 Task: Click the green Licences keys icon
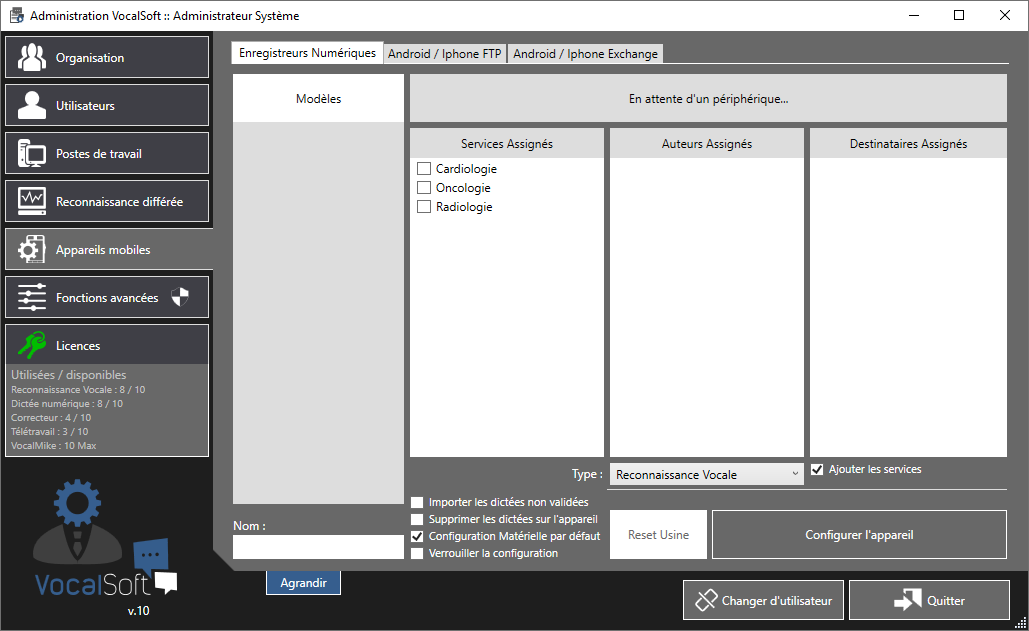(x=32, y=345)
